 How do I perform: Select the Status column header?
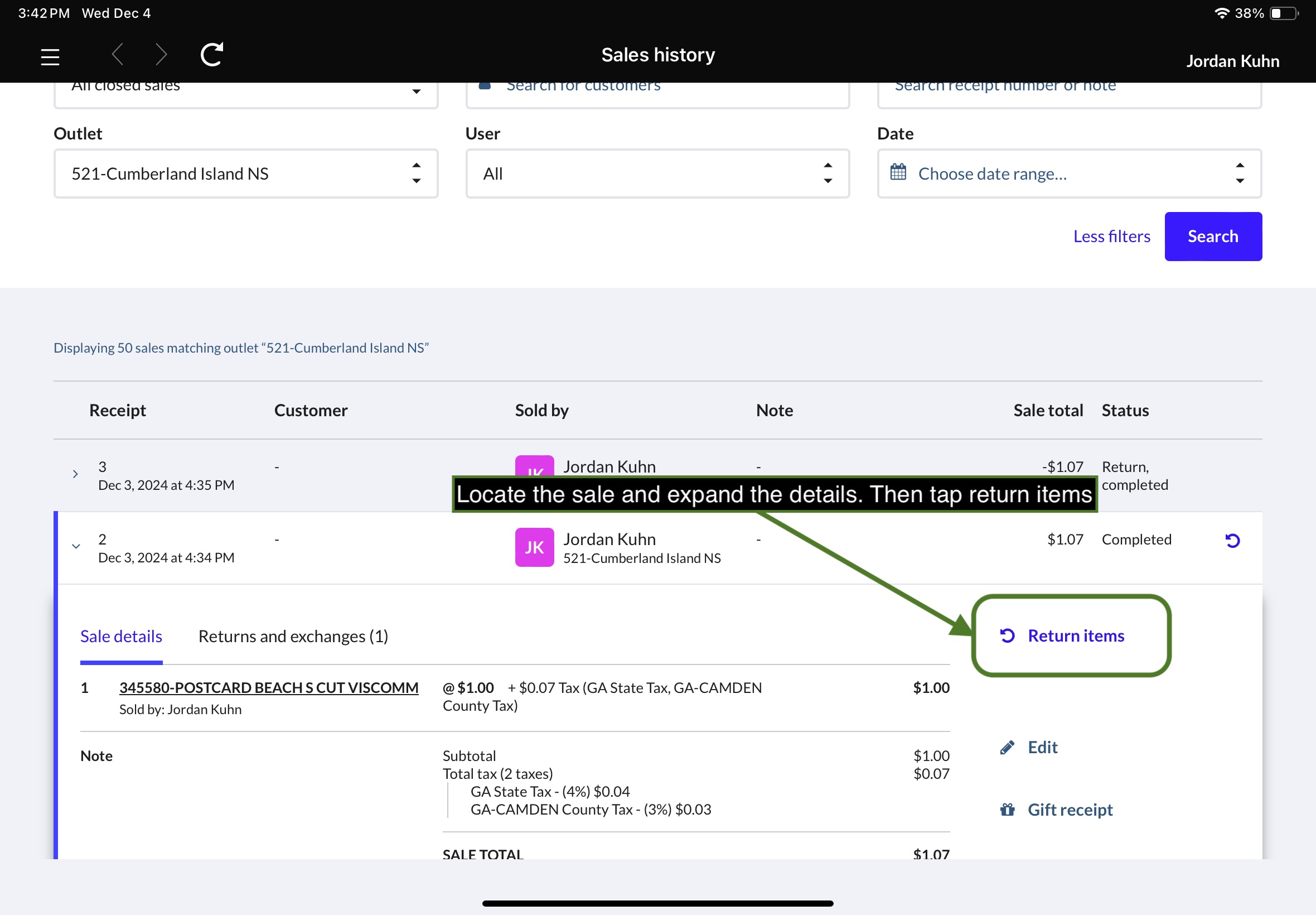tap(1125, 410)
